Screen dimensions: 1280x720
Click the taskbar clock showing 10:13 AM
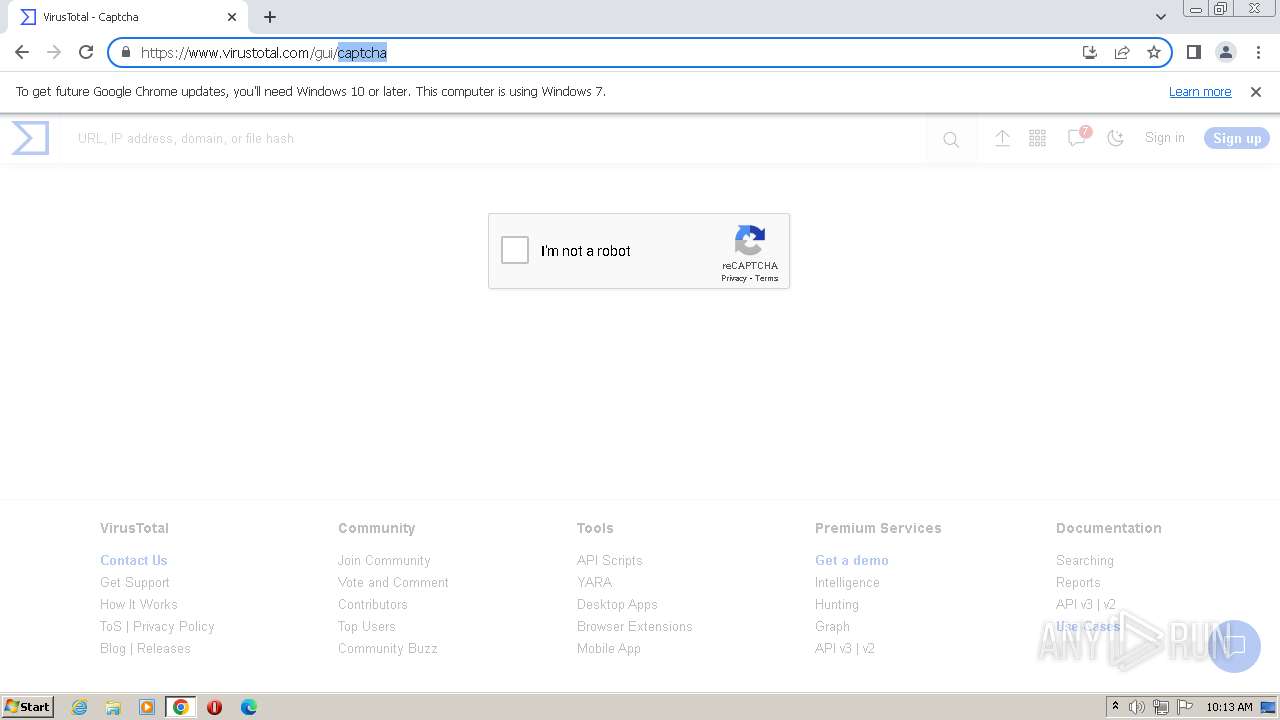coord(1229,707)
